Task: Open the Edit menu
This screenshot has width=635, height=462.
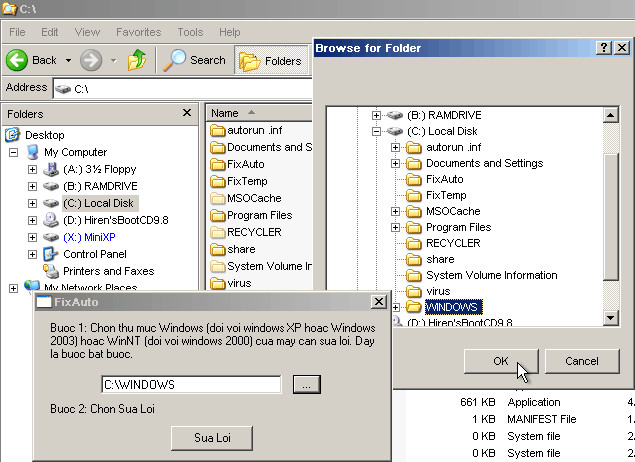Action: [49, 32]
